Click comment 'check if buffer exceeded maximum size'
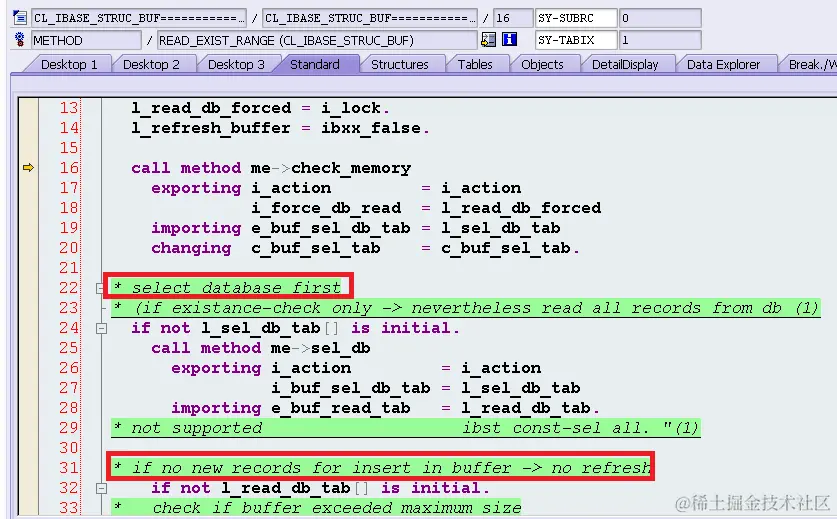 click(336, 508)
